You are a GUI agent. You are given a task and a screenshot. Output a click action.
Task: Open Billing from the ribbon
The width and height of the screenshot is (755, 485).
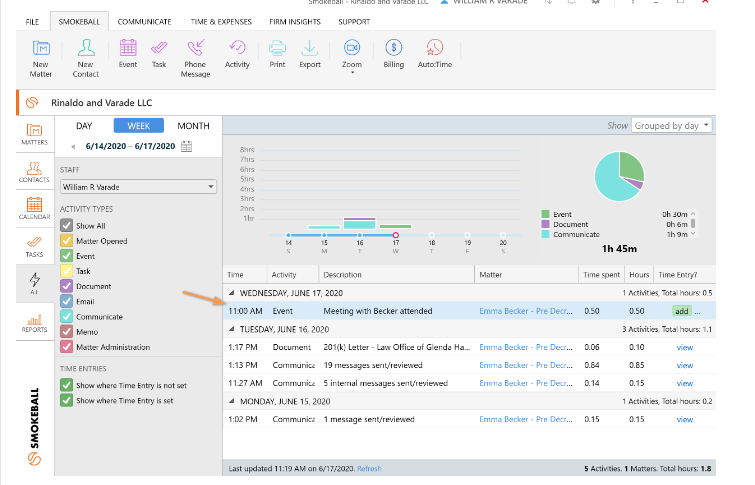394,53
